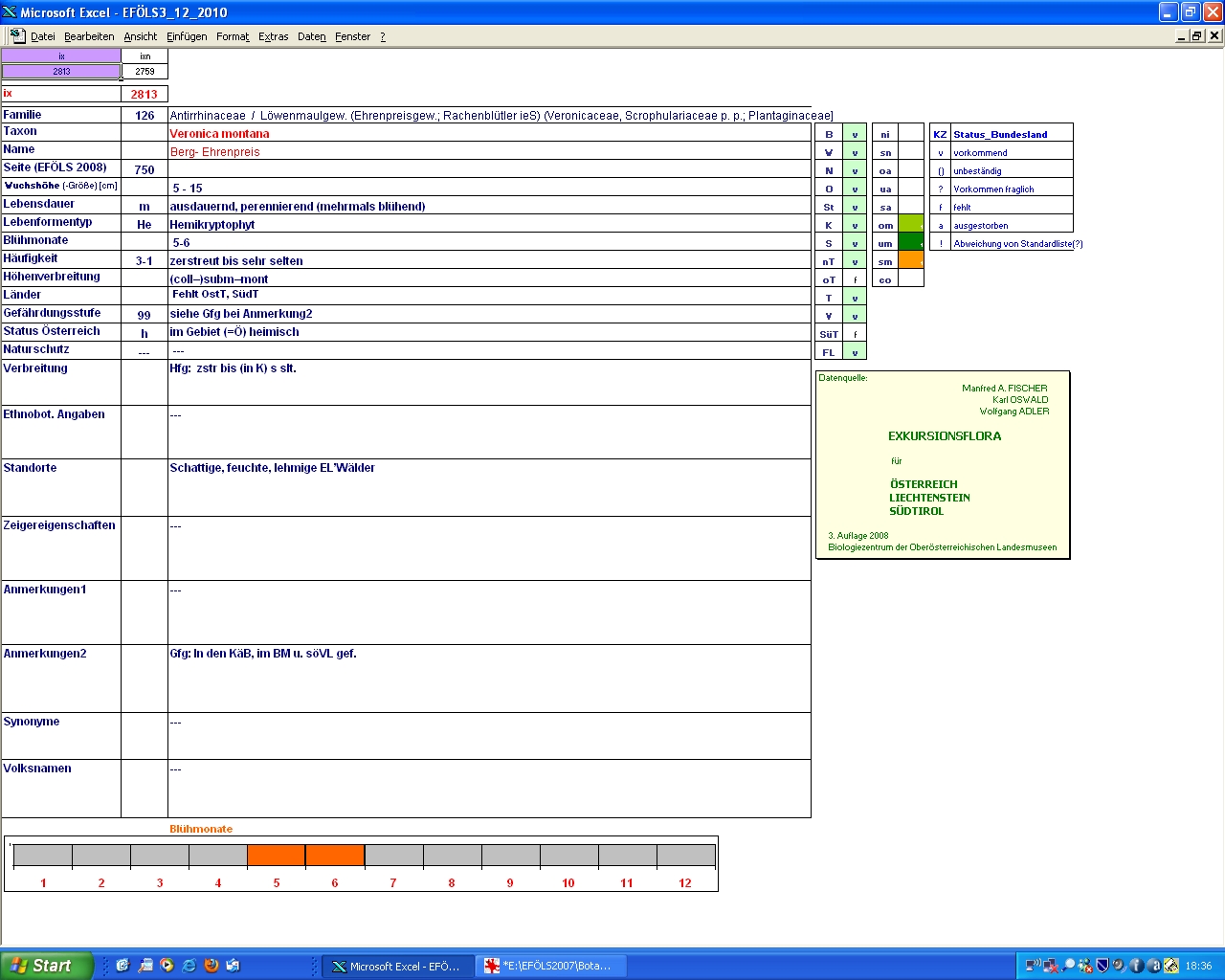
Task: Select the Gefährdungsstufe code 99
Action: [x=145, y=314]
